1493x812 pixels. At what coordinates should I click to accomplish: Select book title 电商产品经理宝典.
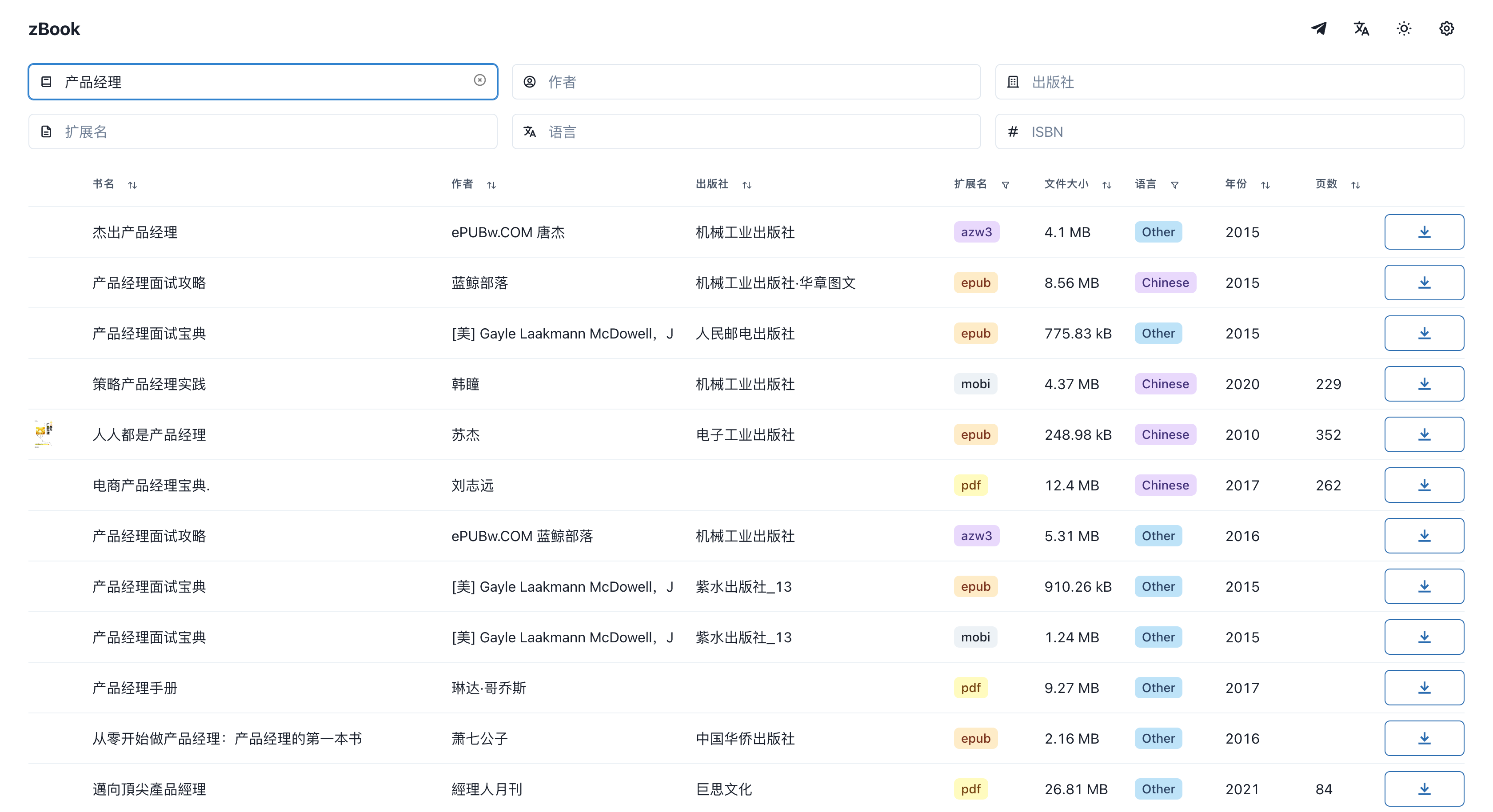pyautogui.click(x=151, y=486)
